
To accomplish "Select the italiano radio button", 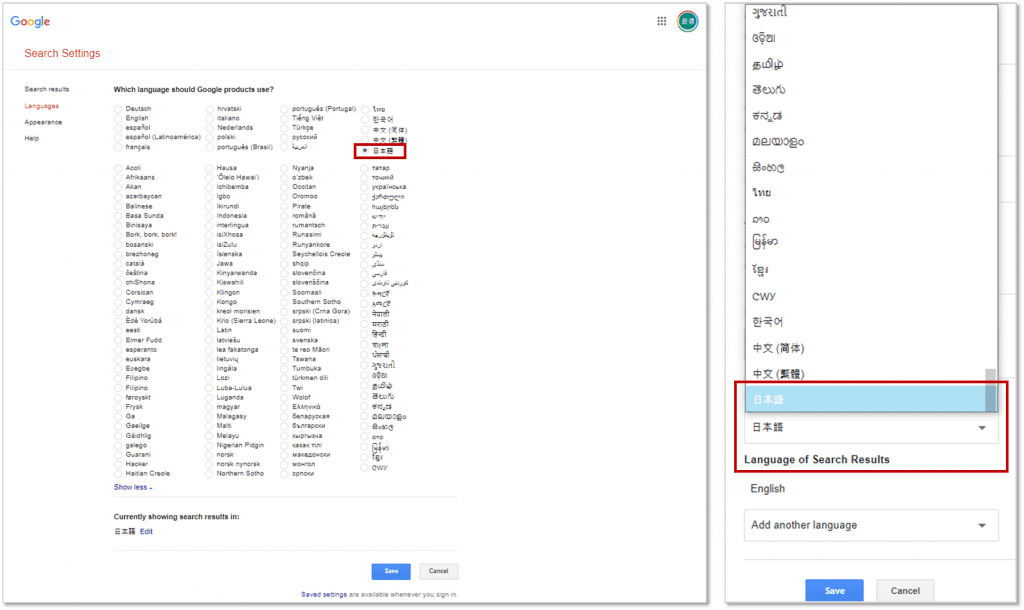I will [x=209, y=119].
